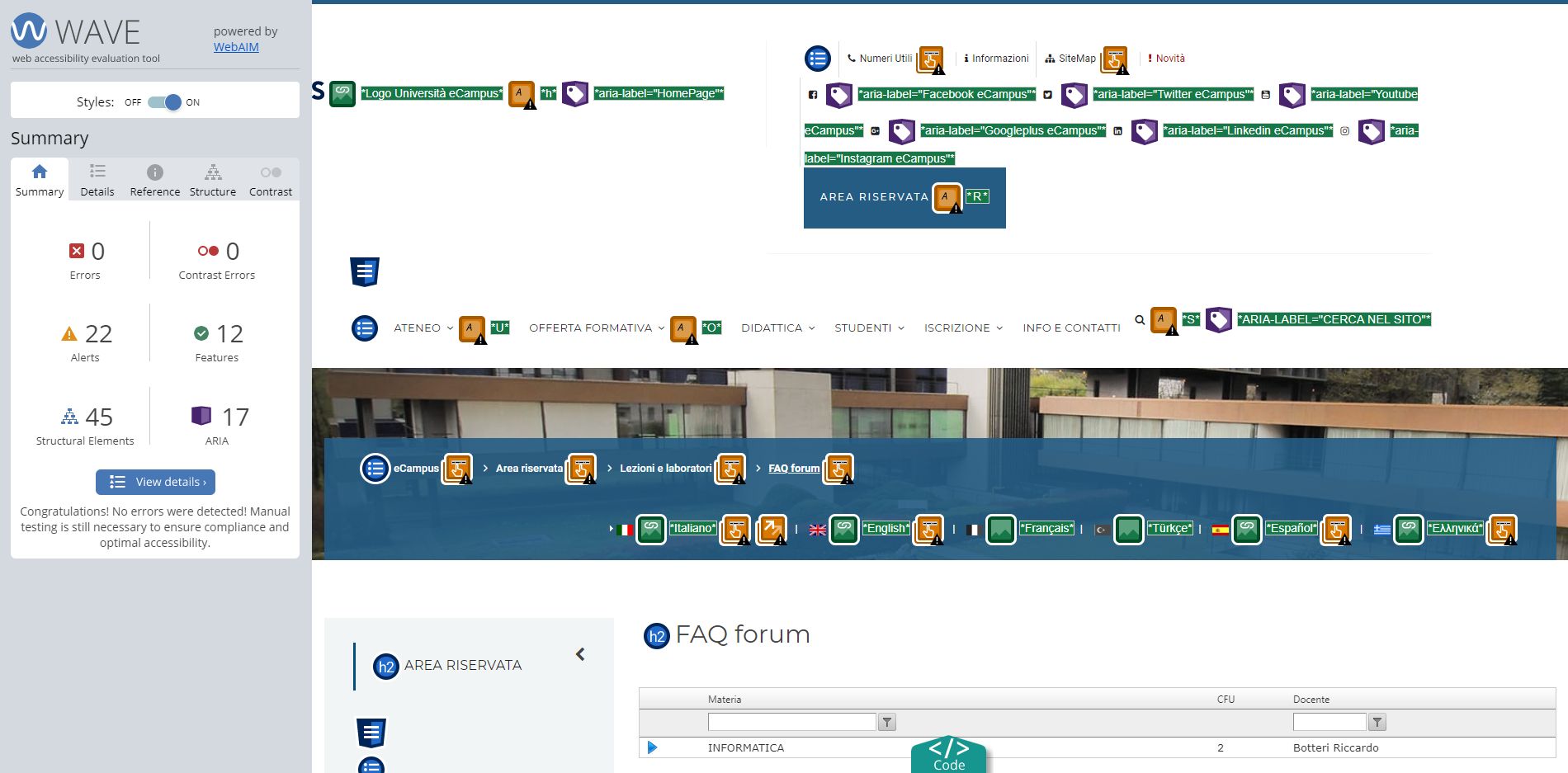Screen dimensions: 1568x773
Task: Click the WAVE logo icon
Action: tap(29, 31)
